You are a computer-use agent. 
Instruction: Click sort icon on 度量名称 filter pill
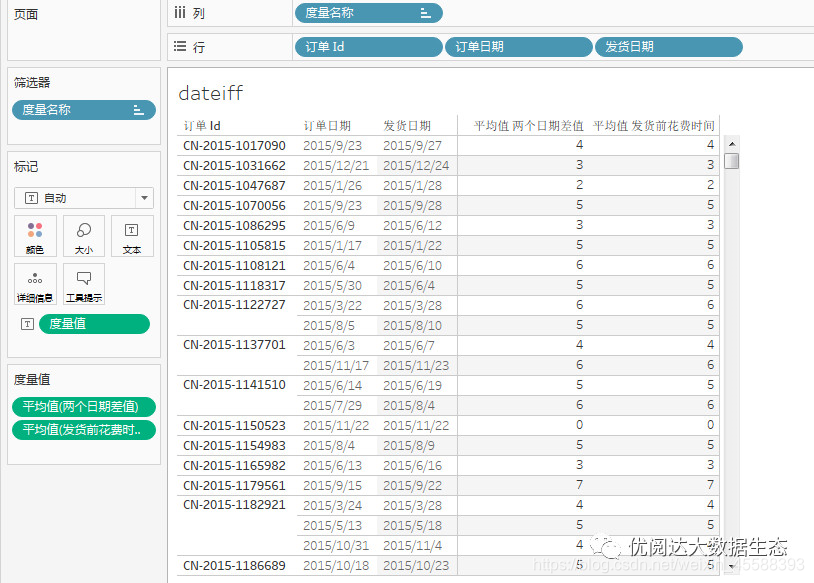(x=138, y=110)
